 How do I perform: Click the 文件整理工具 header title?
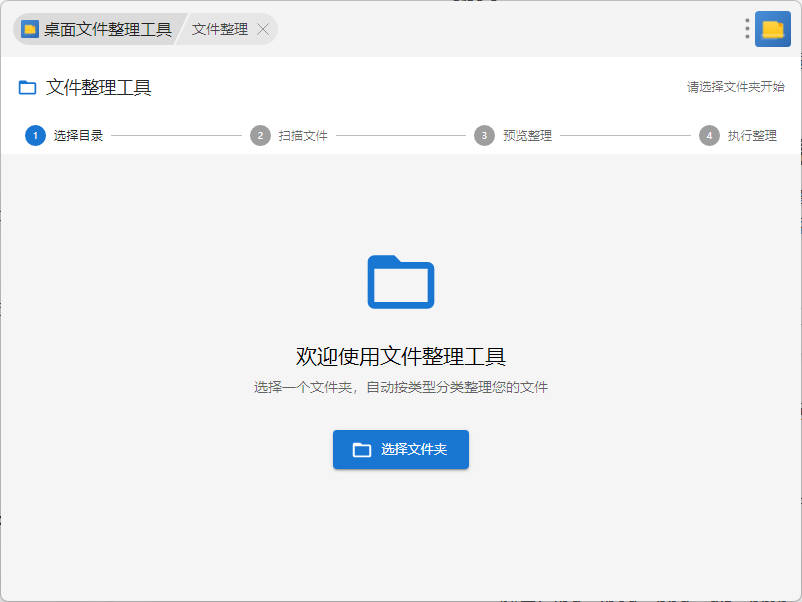(x=99, y=88)
